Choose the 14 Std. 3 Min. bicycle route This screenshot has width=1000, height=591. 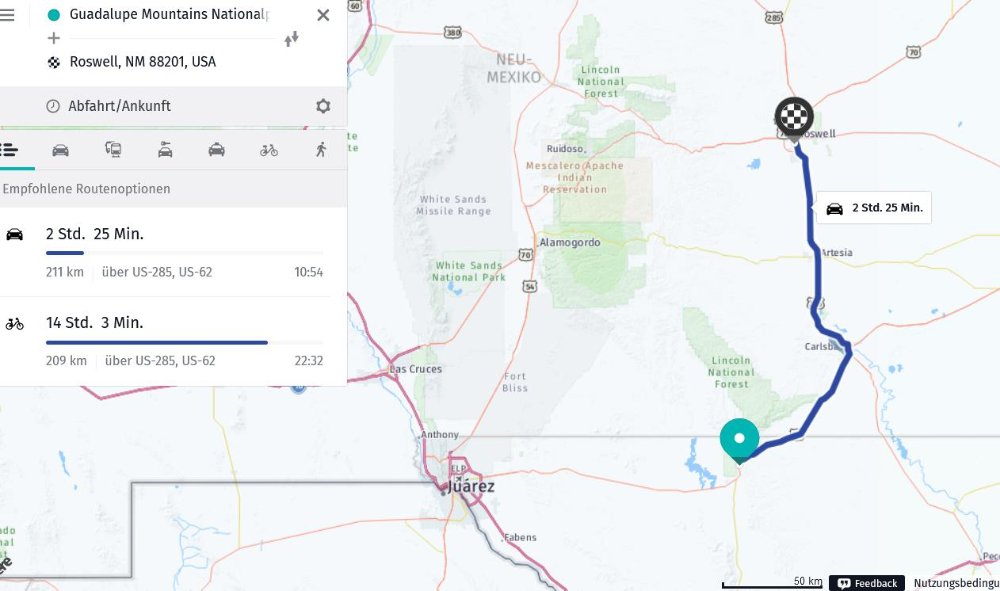coord(173,342)
